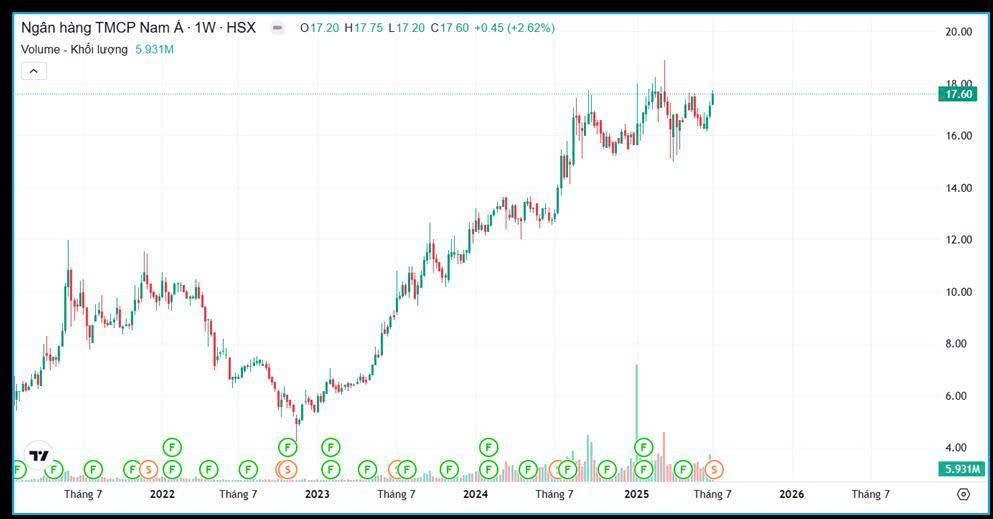Collapse the indicator legend chevron
The width and height of the screenshot is (993, 519).
point(33,70)
